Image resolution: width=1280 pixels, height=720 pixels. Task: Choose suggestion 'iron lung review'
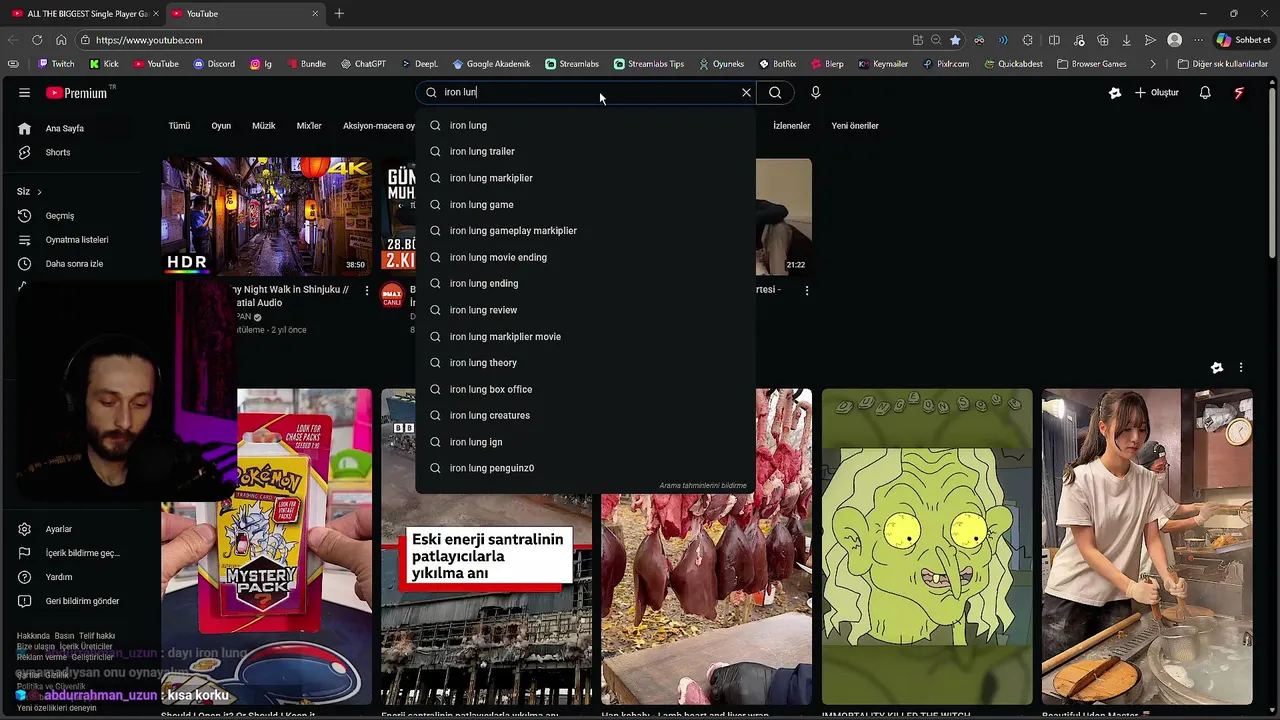click(x=585, y=310)
